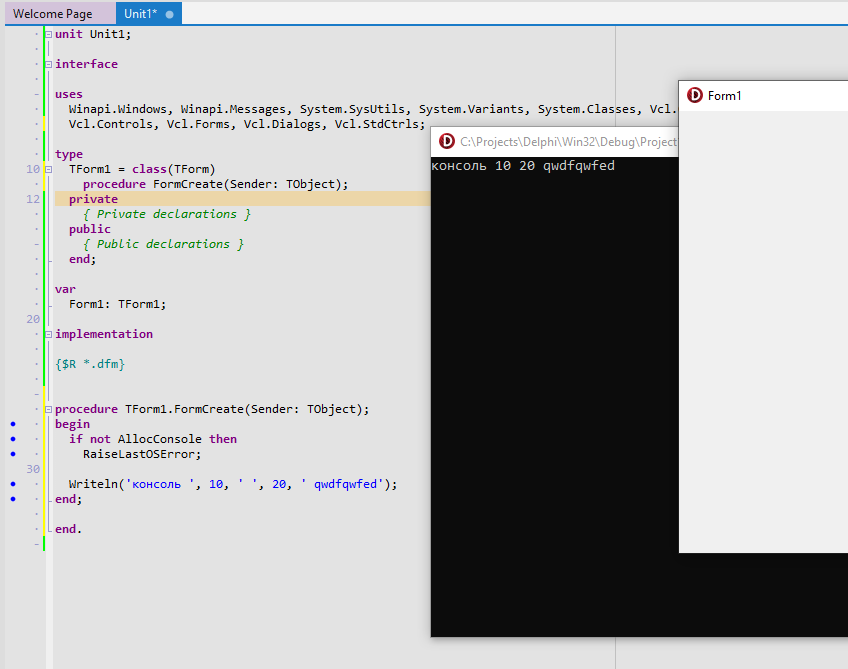Screen dimensions: 848x669
Task: Set a breakpoint on the procedure's 'end;' line
Action: 13,499
